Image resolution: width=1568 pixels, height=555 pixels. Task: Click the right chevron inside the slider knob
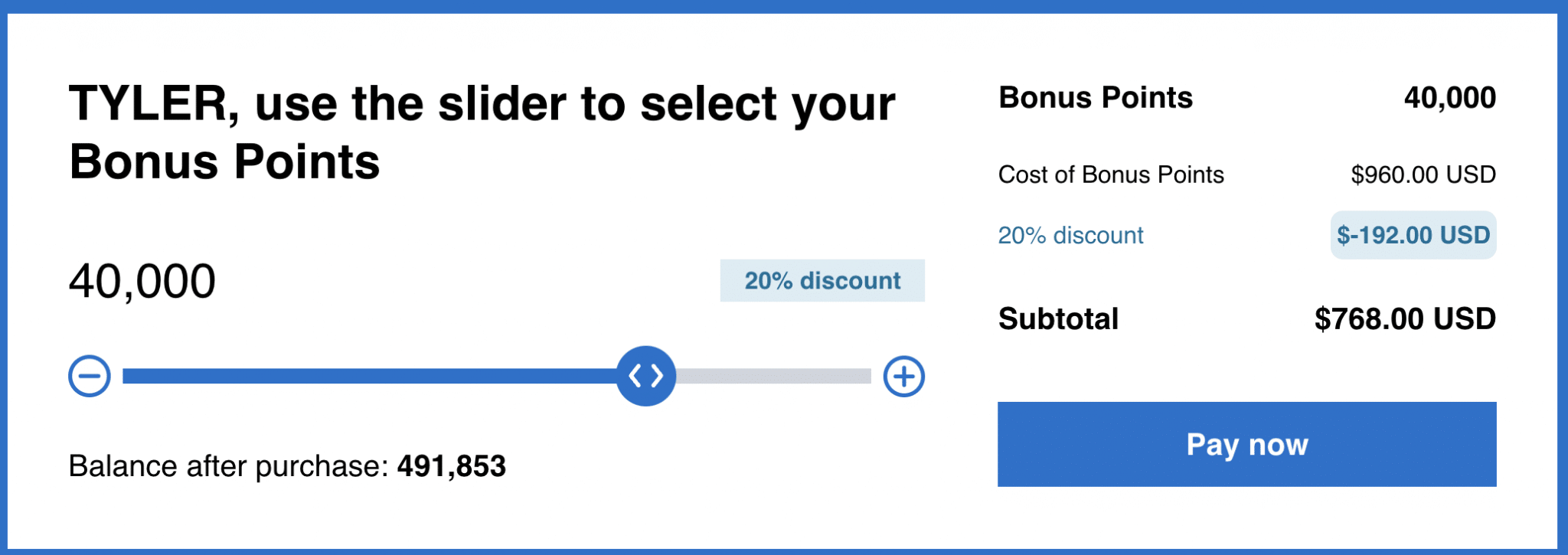pyautogui.click(x=657, y=376)
